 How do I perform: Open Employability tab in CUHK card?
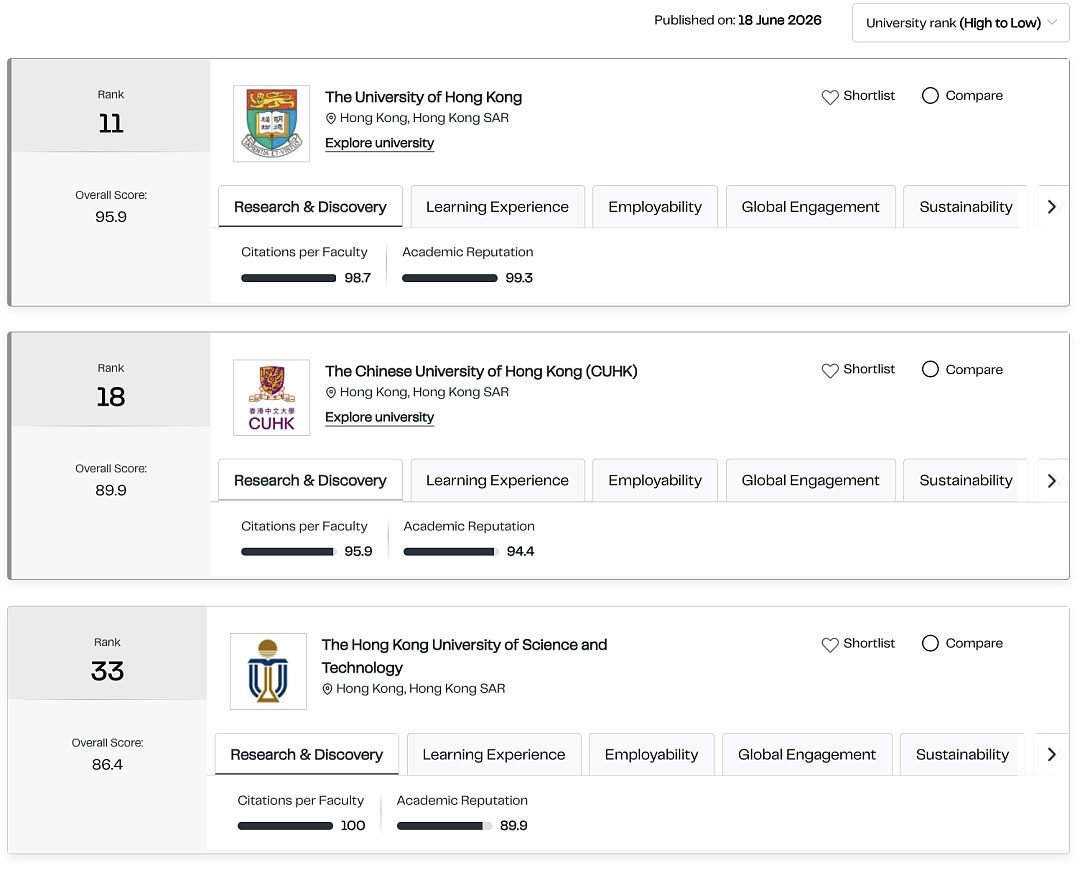coord(655,480)
